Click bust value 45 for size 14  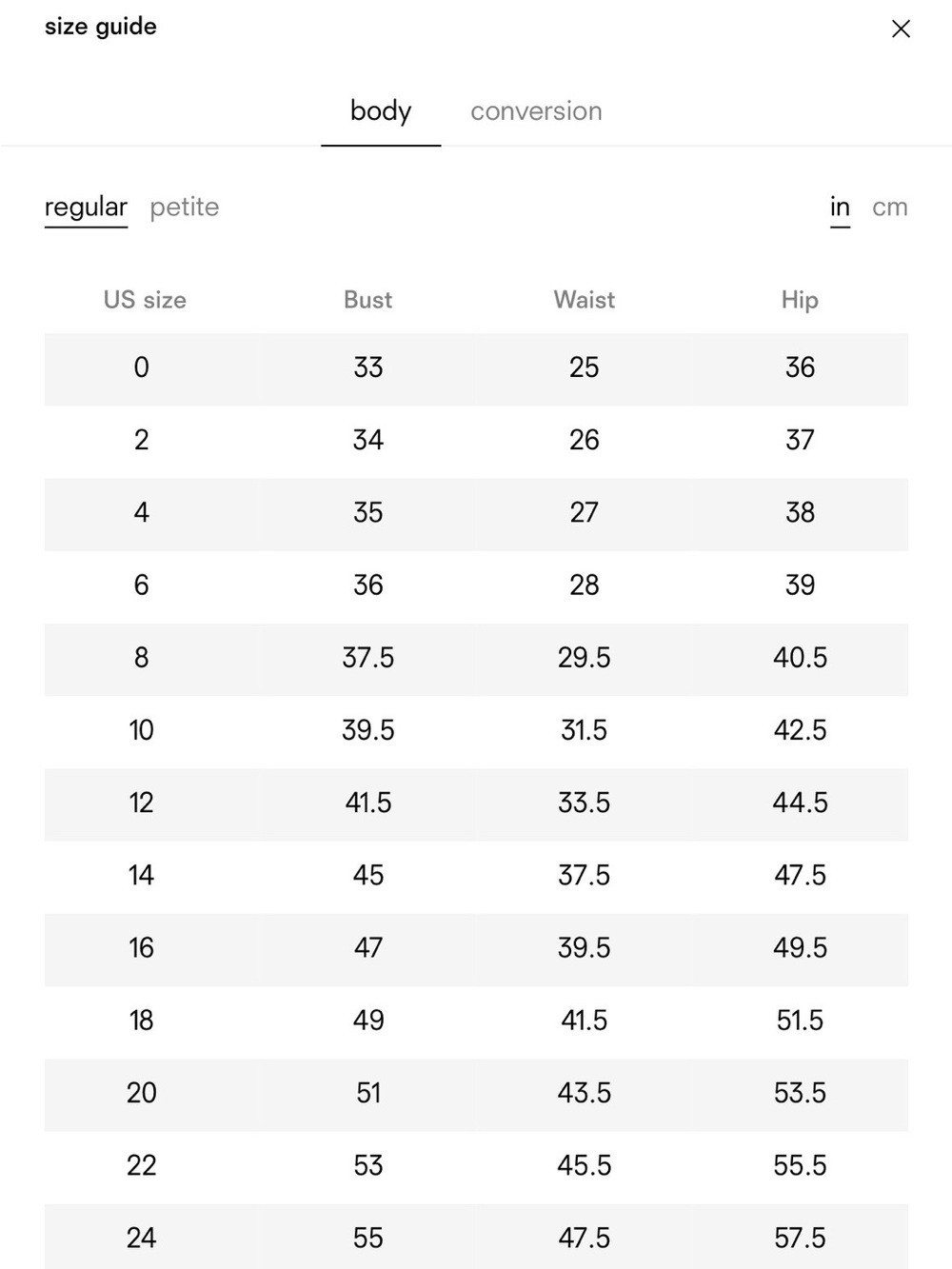[368, 875]
